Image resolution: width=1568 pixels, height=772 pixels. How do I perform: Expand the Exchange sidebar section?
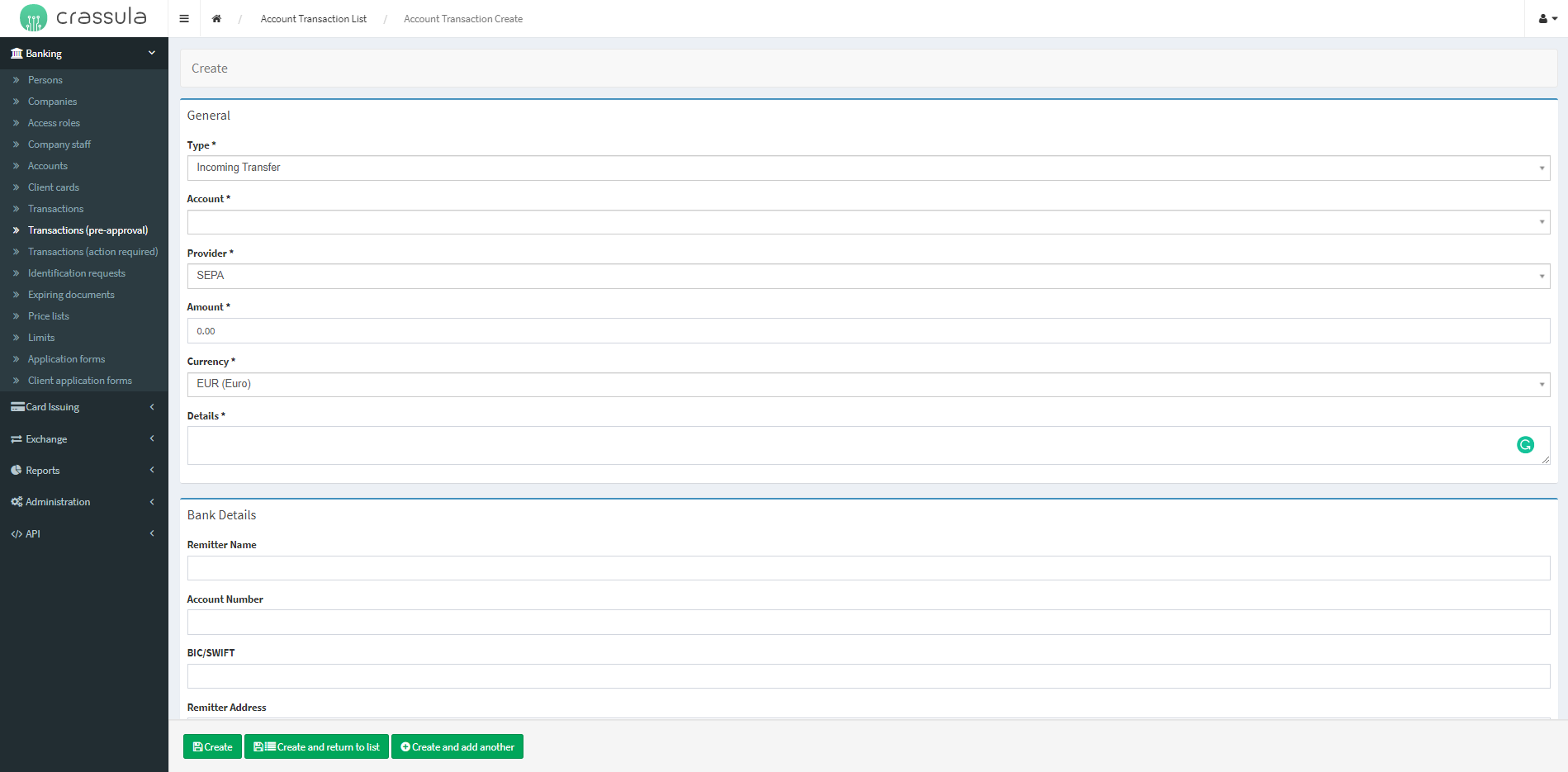click(x=83, y=439)
